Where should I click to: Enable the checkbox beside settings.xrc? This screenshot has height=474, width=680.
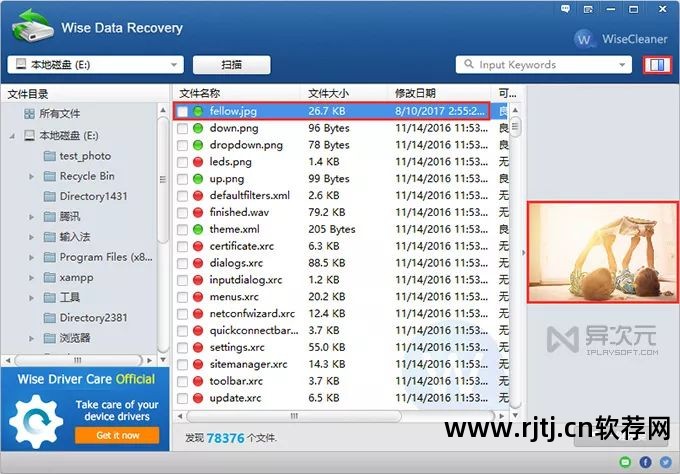coord(182,348)
